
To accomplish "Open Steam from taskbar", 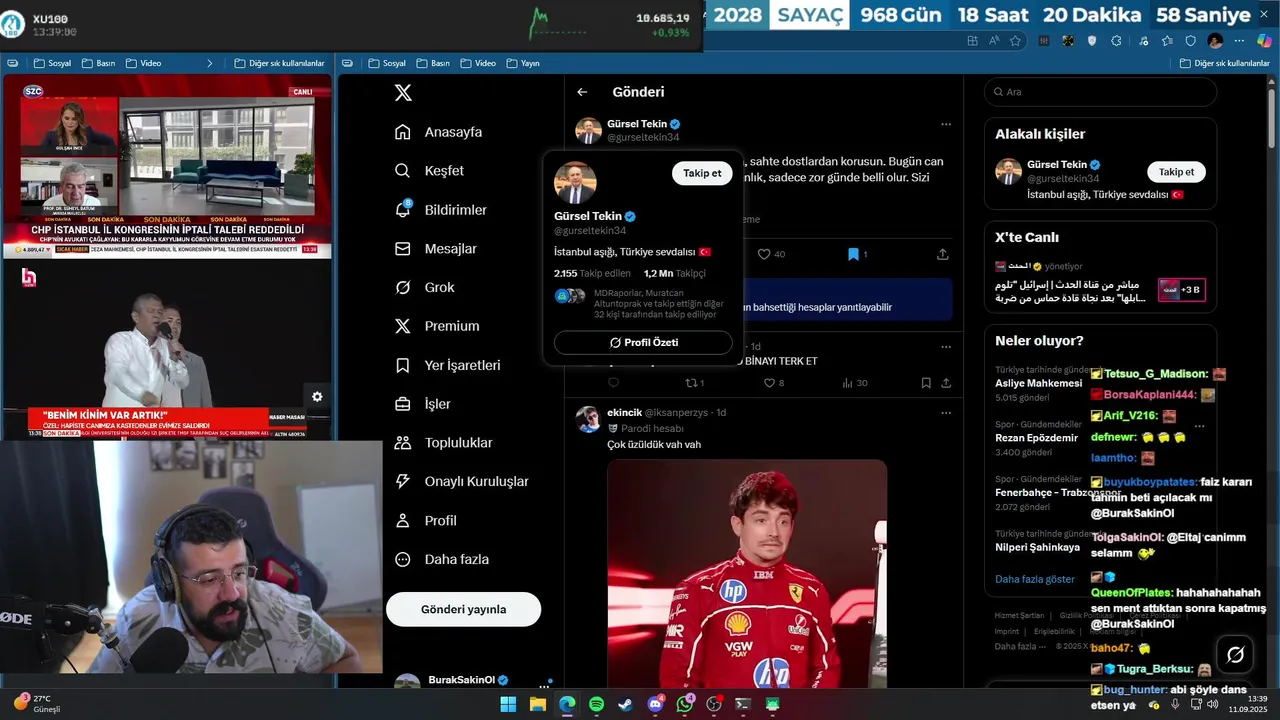I will 625,704.
